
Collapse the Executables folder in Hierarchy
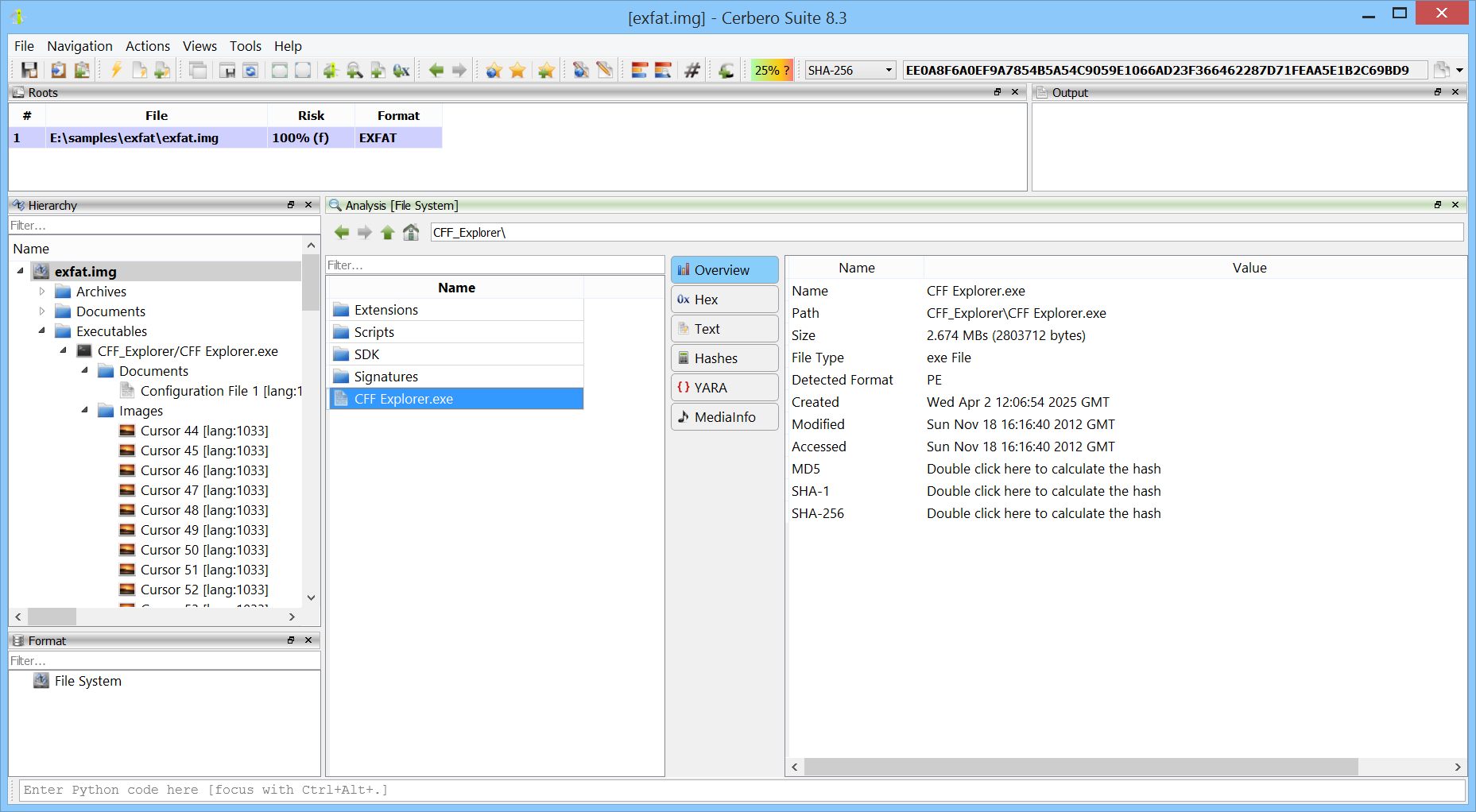42,331
